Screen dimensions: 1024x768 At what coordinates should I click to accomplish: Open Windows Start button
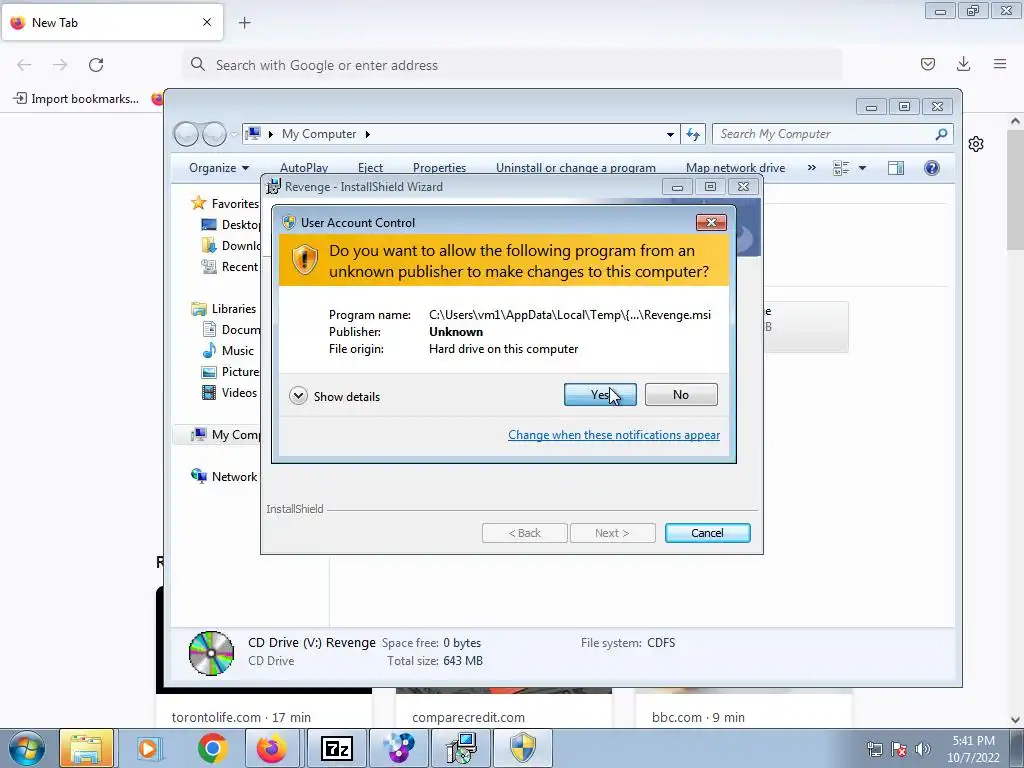click(x=27, y=748)
